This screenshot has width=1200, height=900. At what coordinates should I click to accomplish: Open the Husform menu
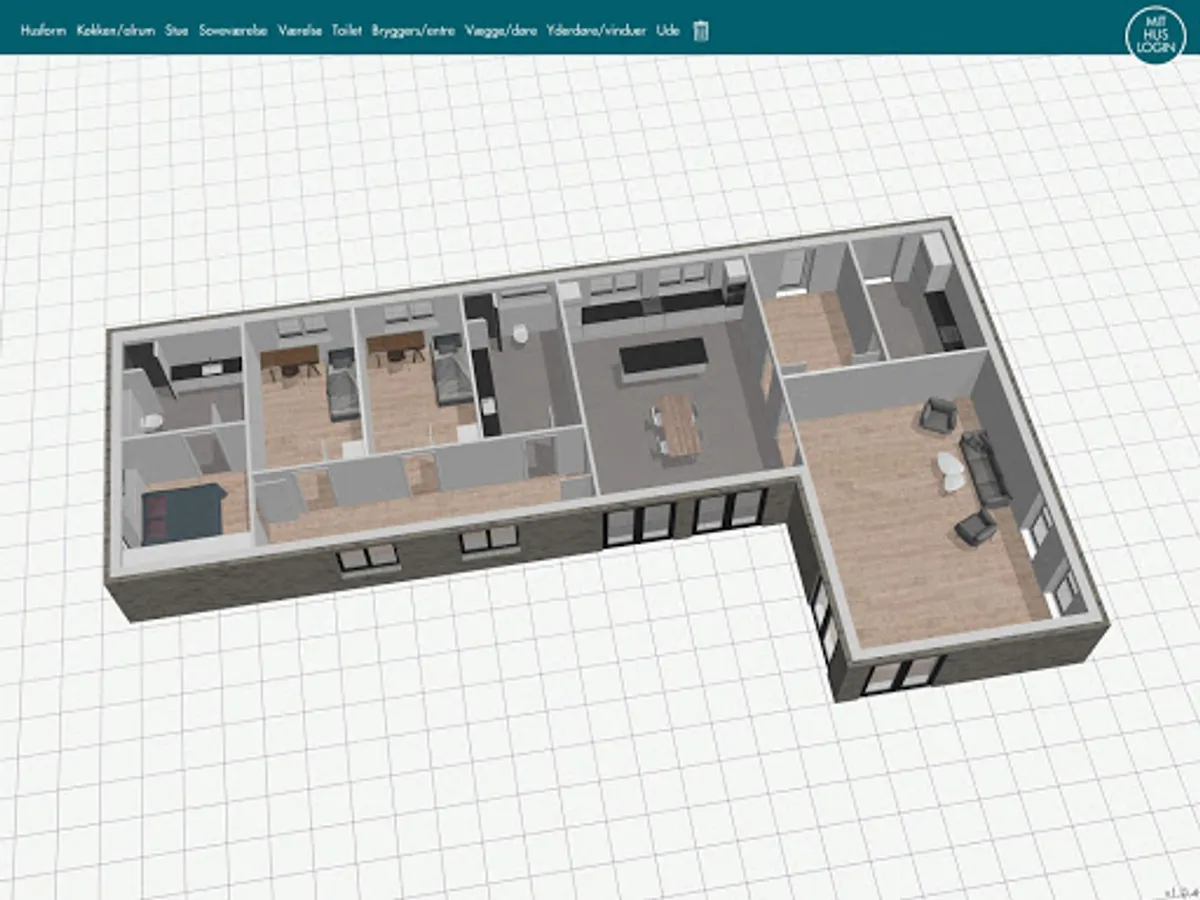click(43, 31)
